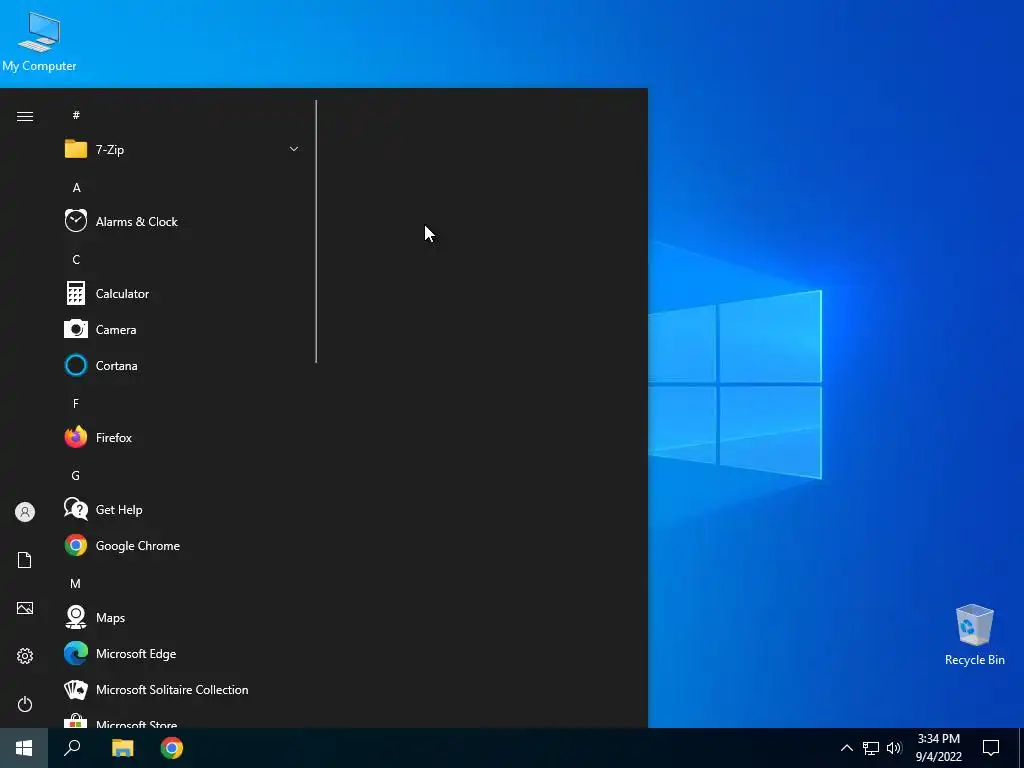The image size is (1024, 768).
Task: Click the Show desktop sliver
Action: coord(1021,748)
